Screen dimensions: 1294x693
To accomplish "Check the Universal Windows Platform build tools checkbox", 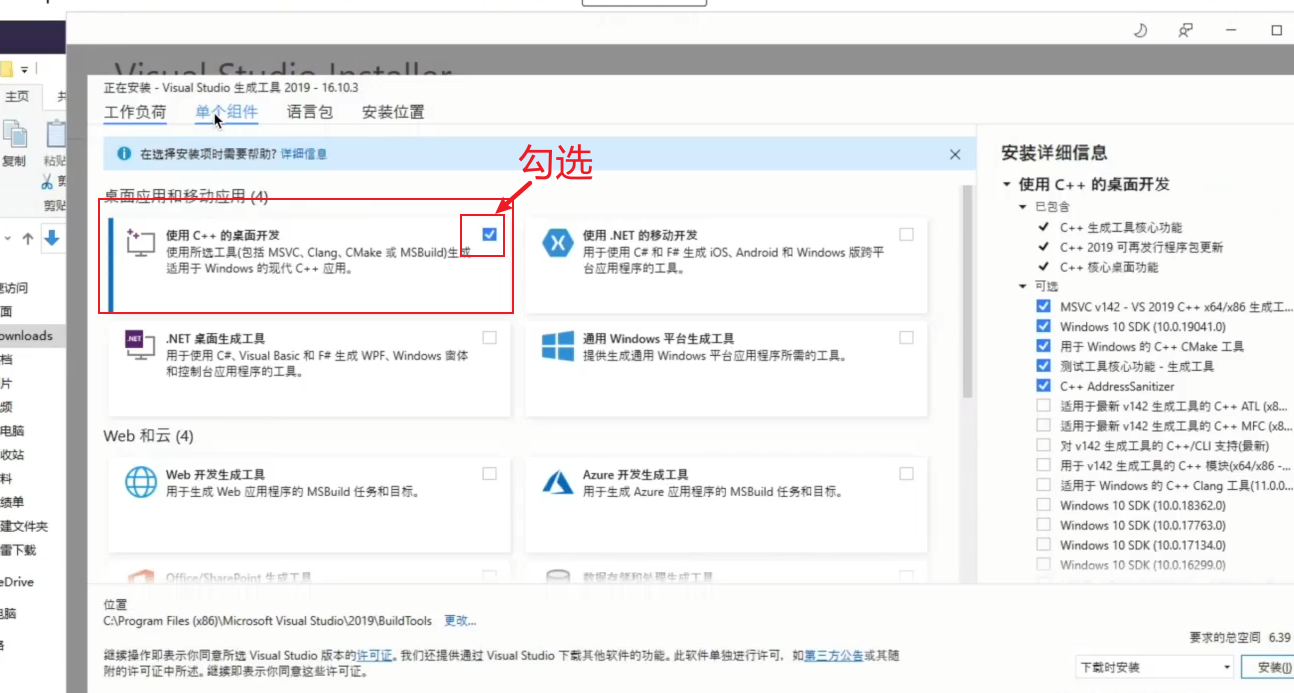I will point(906,338).
